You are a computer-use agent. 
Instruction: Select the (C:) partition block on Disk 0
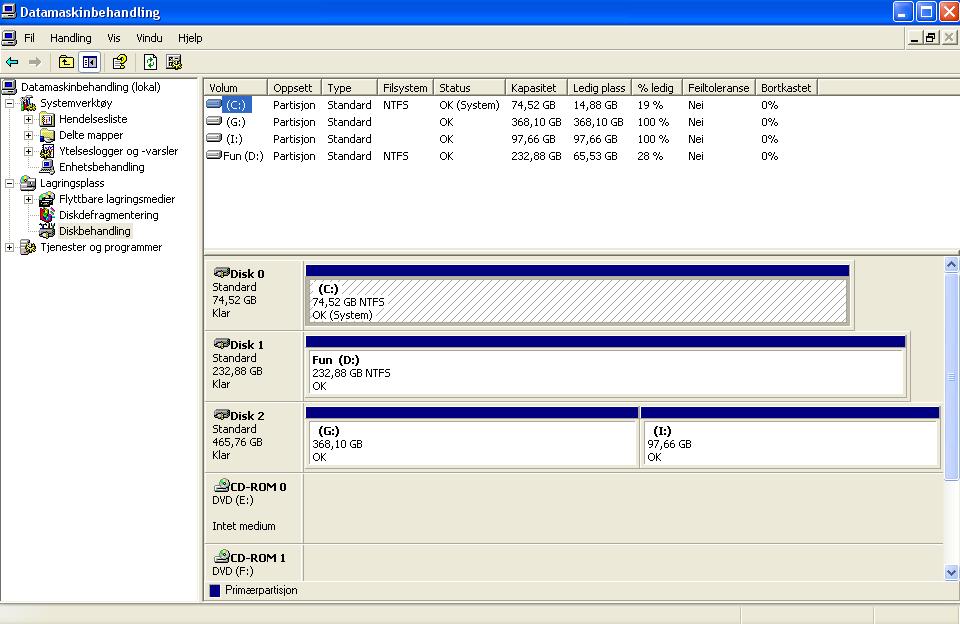click(x=577, y=301)
